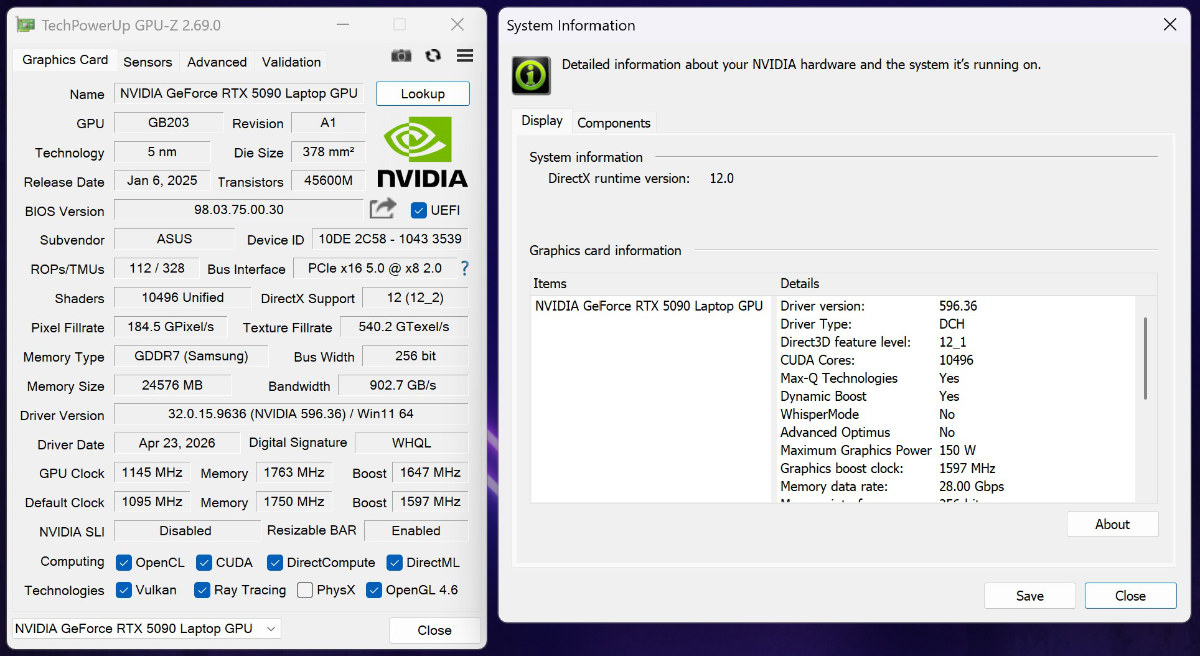Screen dimensions: 1200x656
Task: Toggle the OpenGL 4.6 checkbox
Action: 374,590
